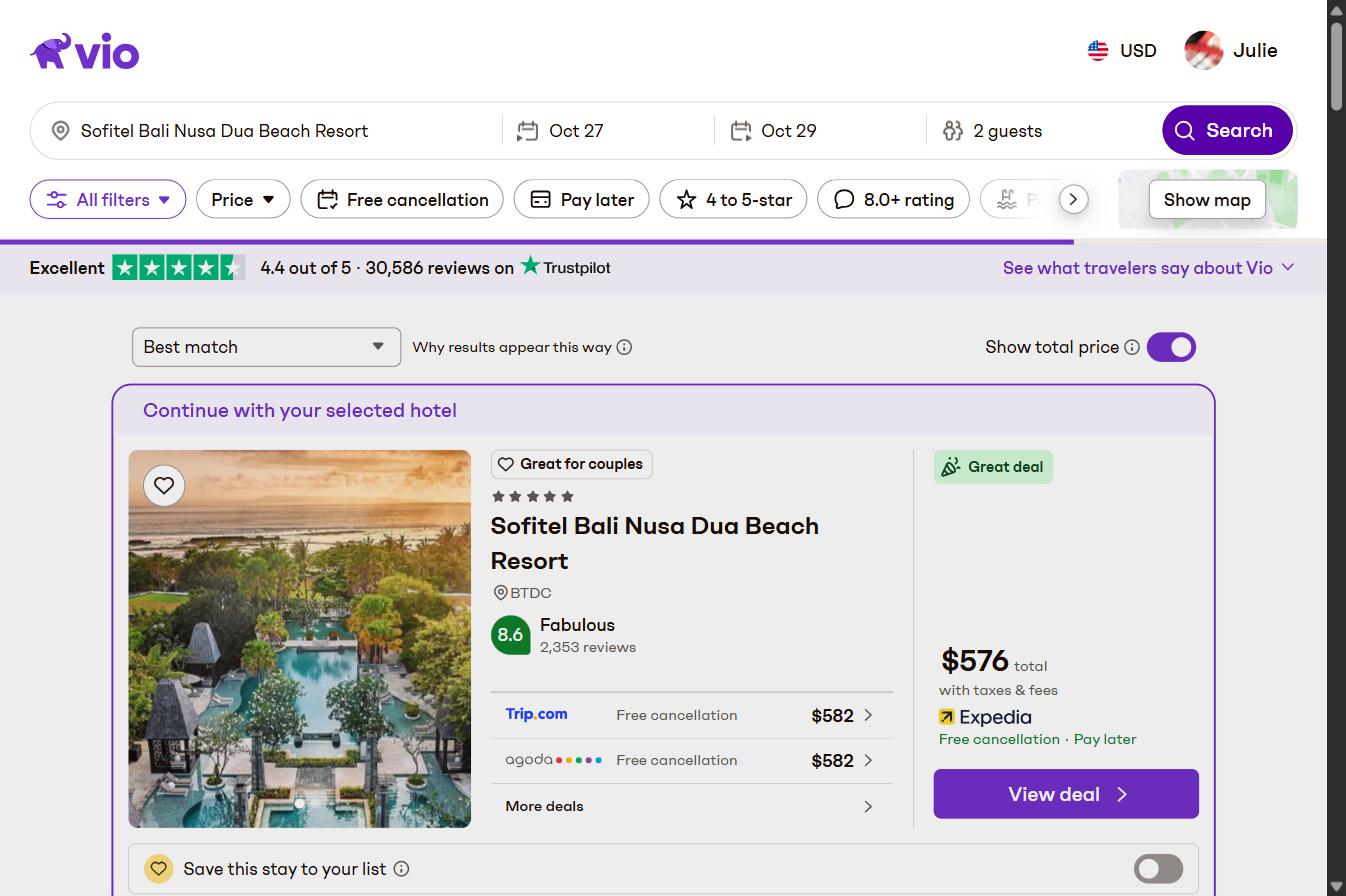1346x896 pixels.
Task: Click the Trustpilot star rating graphic
Action: pos(178,267)
